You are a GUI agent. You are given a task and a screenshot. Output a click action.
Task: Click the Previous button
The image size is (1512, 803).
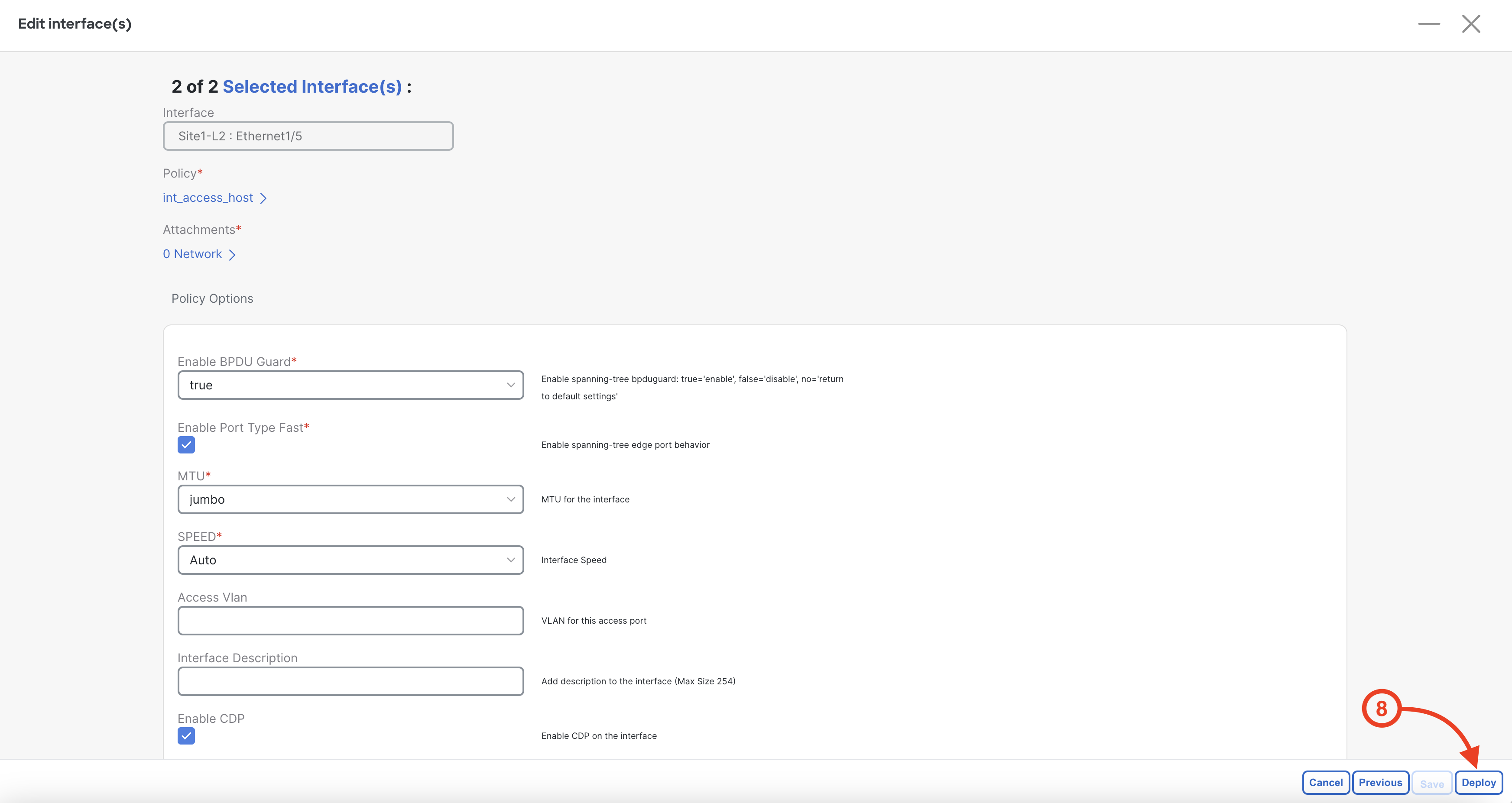(x=1380, y=783)
